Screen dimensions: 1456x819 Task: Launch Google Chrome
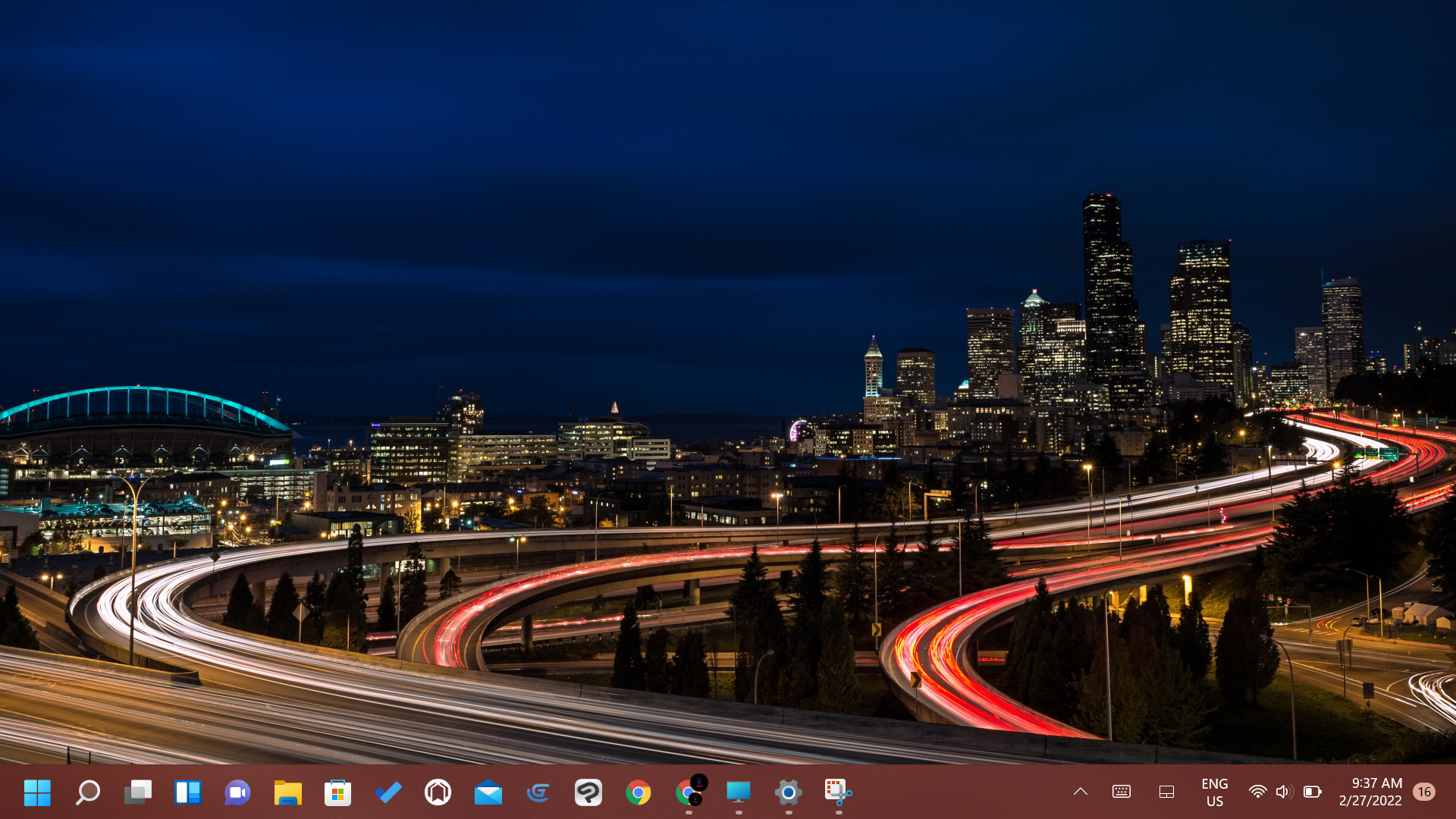(638, 792)
